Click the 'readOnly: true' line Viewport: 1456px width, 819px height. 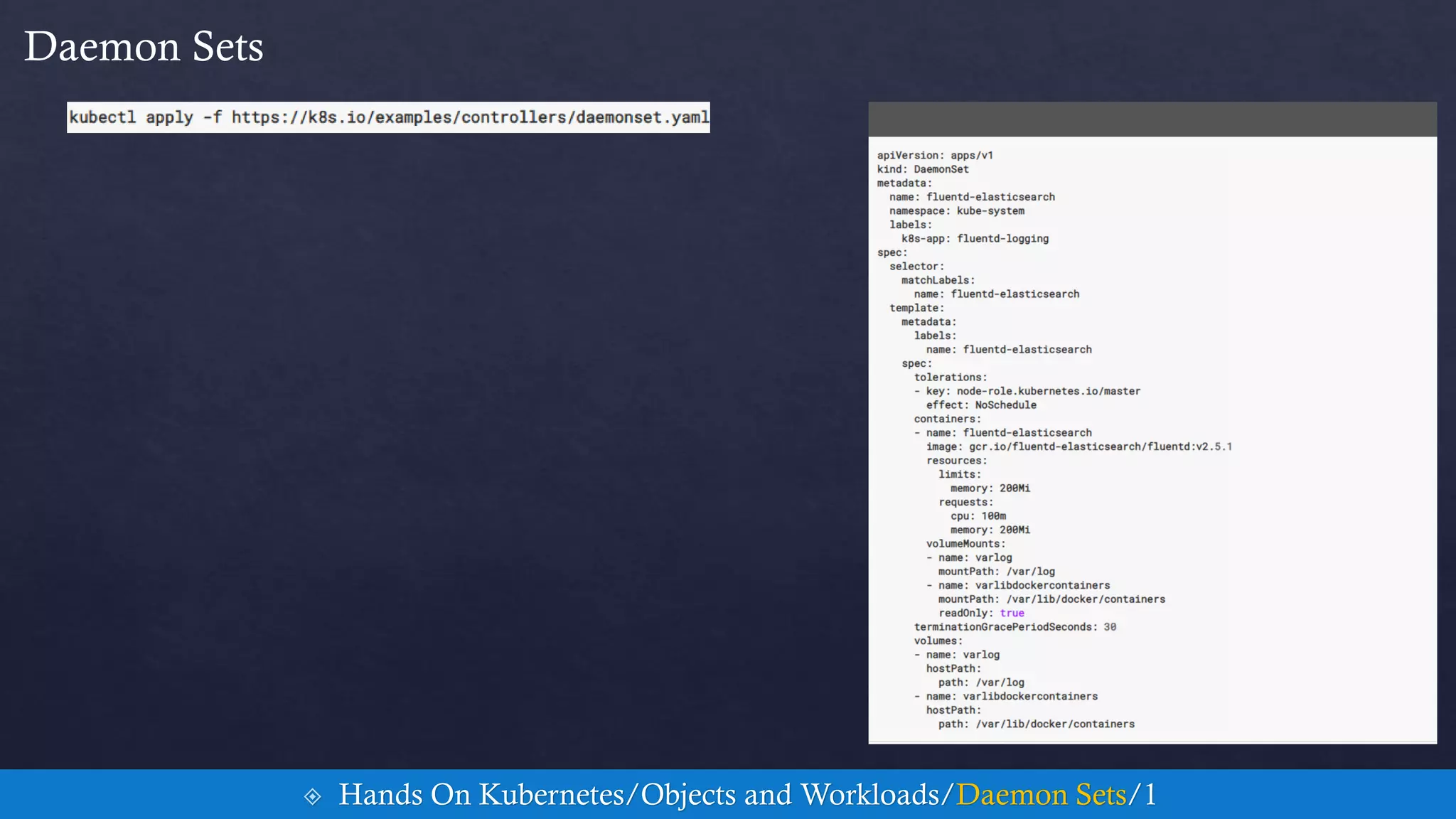pos(981,613)
